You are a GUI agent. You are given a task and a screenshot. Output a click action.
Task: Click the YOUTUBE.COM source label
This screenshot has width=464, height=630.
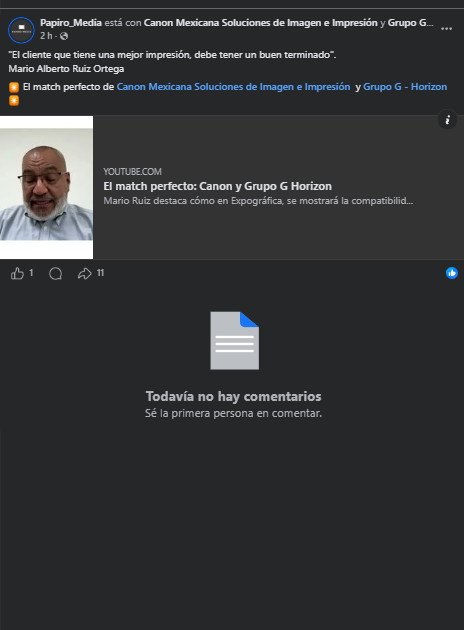(132, 172)
